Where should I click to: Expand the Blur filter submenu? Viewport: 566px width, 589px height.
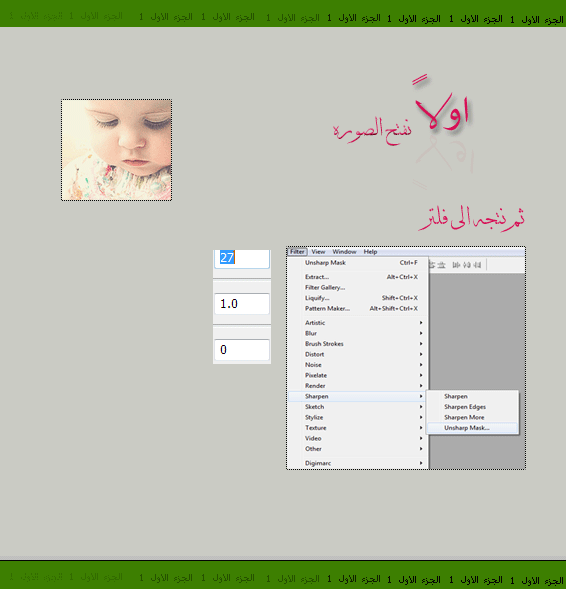click(x=358, y=333)
